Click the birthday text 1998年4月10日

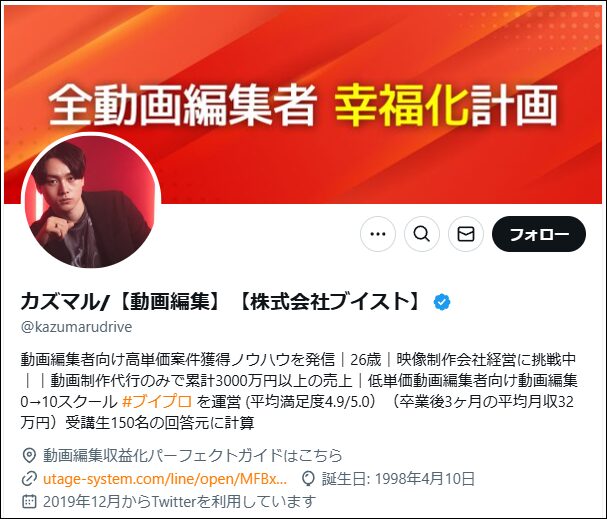click(x=425, y=479)
